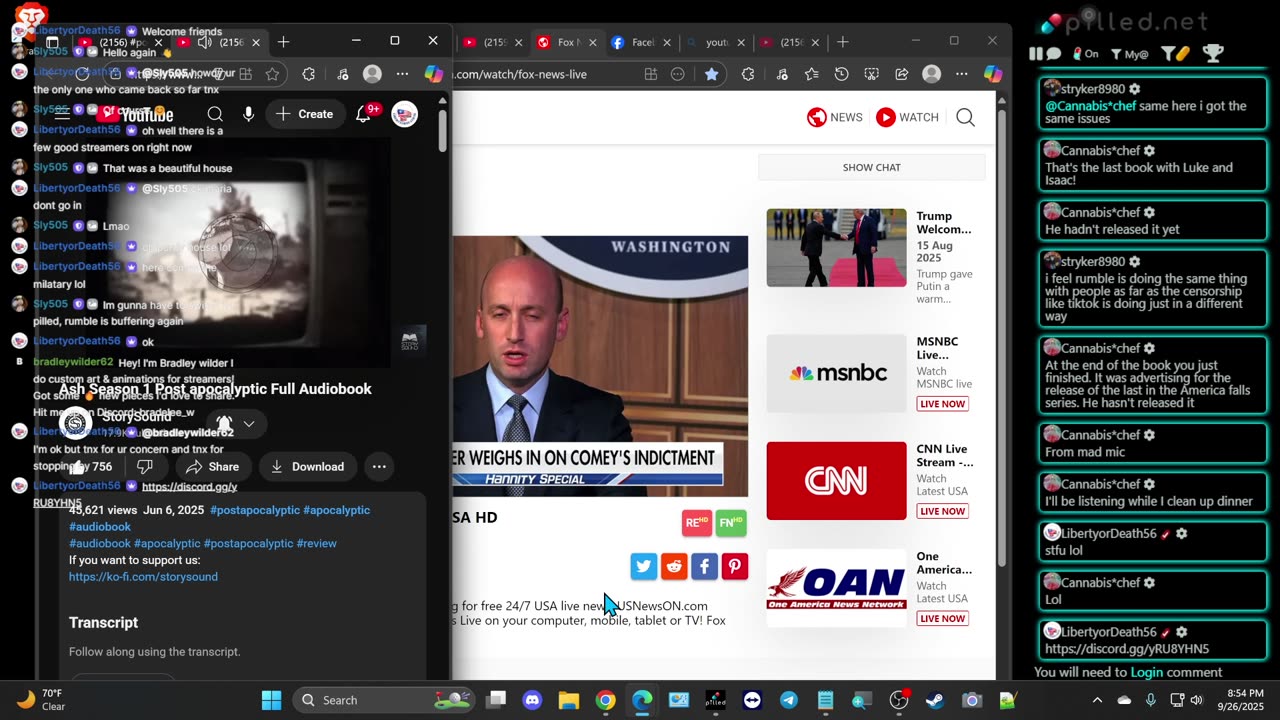This screenshot has width=1280, height=720.
Task: Open Google Chrome from the taskbar
Action: click(605, 700)
